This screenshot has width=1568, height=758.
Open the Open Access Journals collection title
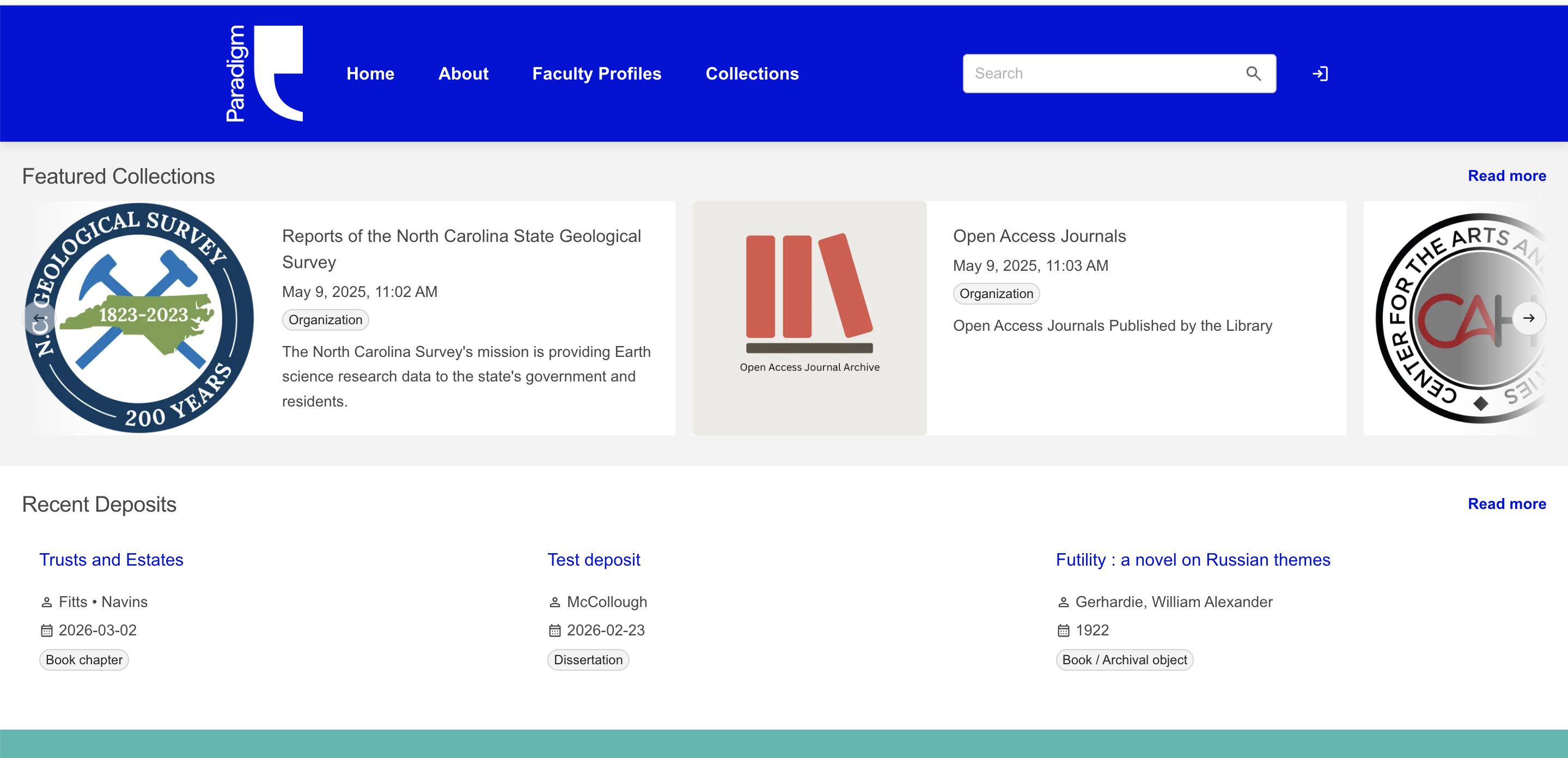[x=1039, y=235]
